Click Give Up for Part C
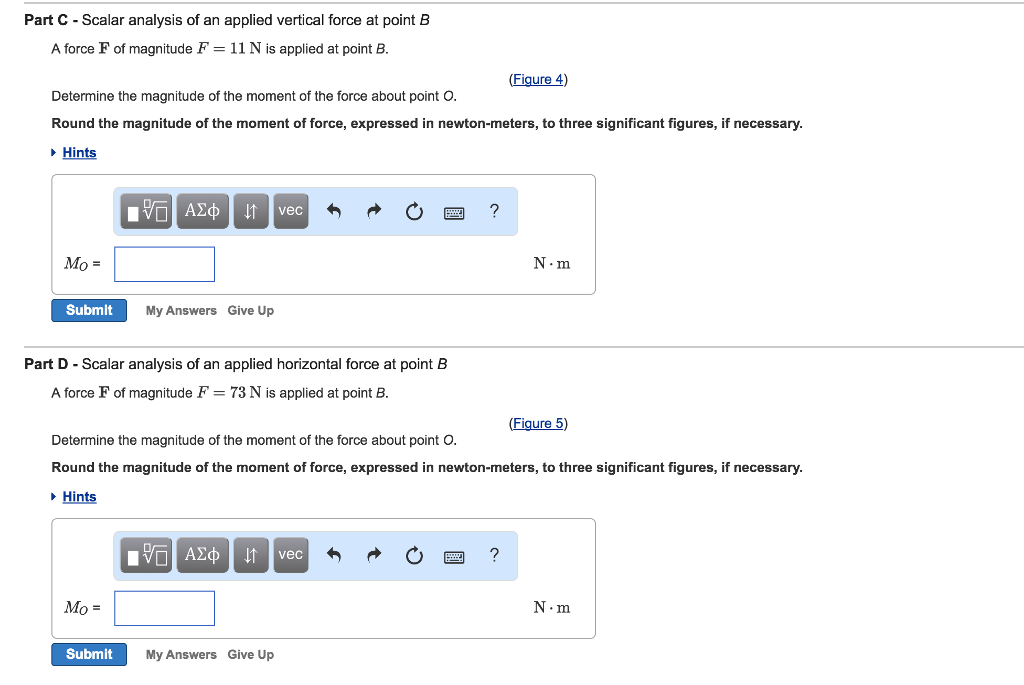The height and width of the screenshot is (685, 1024). point(250,310)
